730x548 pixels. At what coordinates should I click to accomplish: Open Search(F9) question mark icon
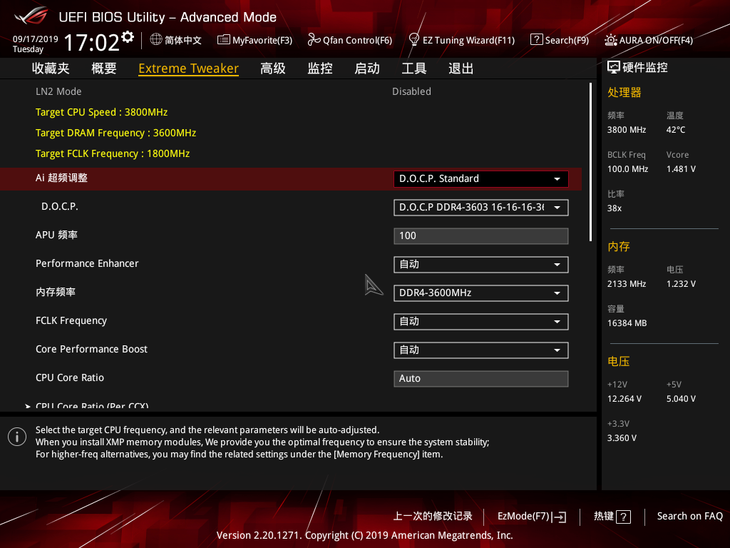536,40
